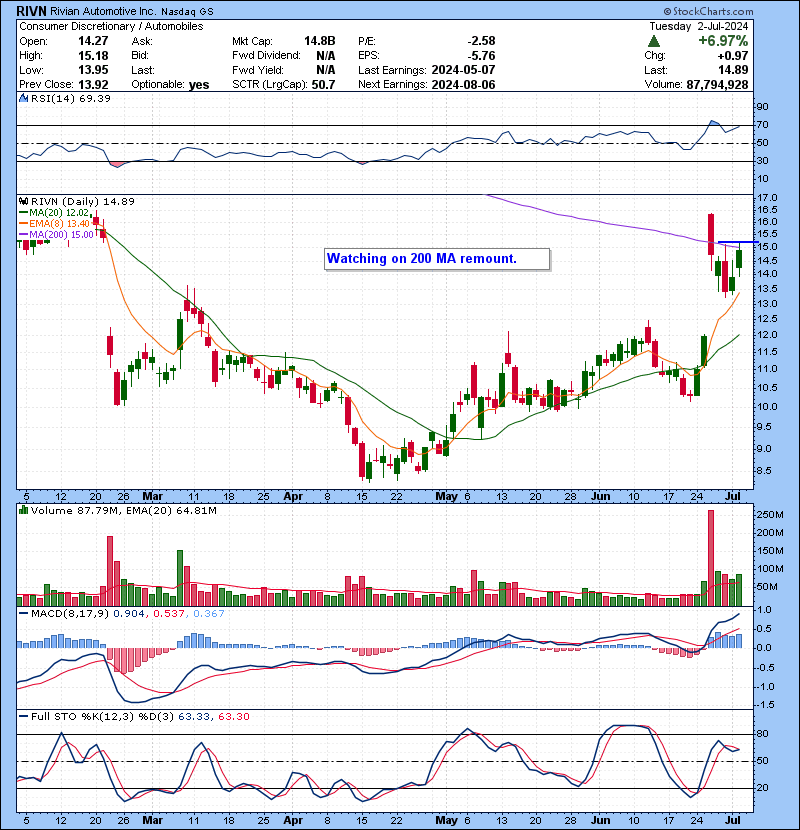Select the Mar label on the date axis
The image size is (800, 830).
click(x=152, y=496)
